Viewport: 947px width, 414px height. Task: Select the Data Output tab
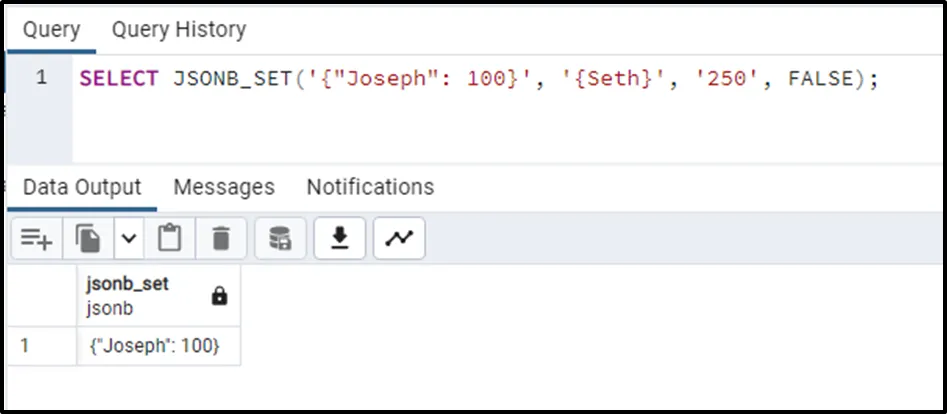pyautogui.click(x=82, y=187)
